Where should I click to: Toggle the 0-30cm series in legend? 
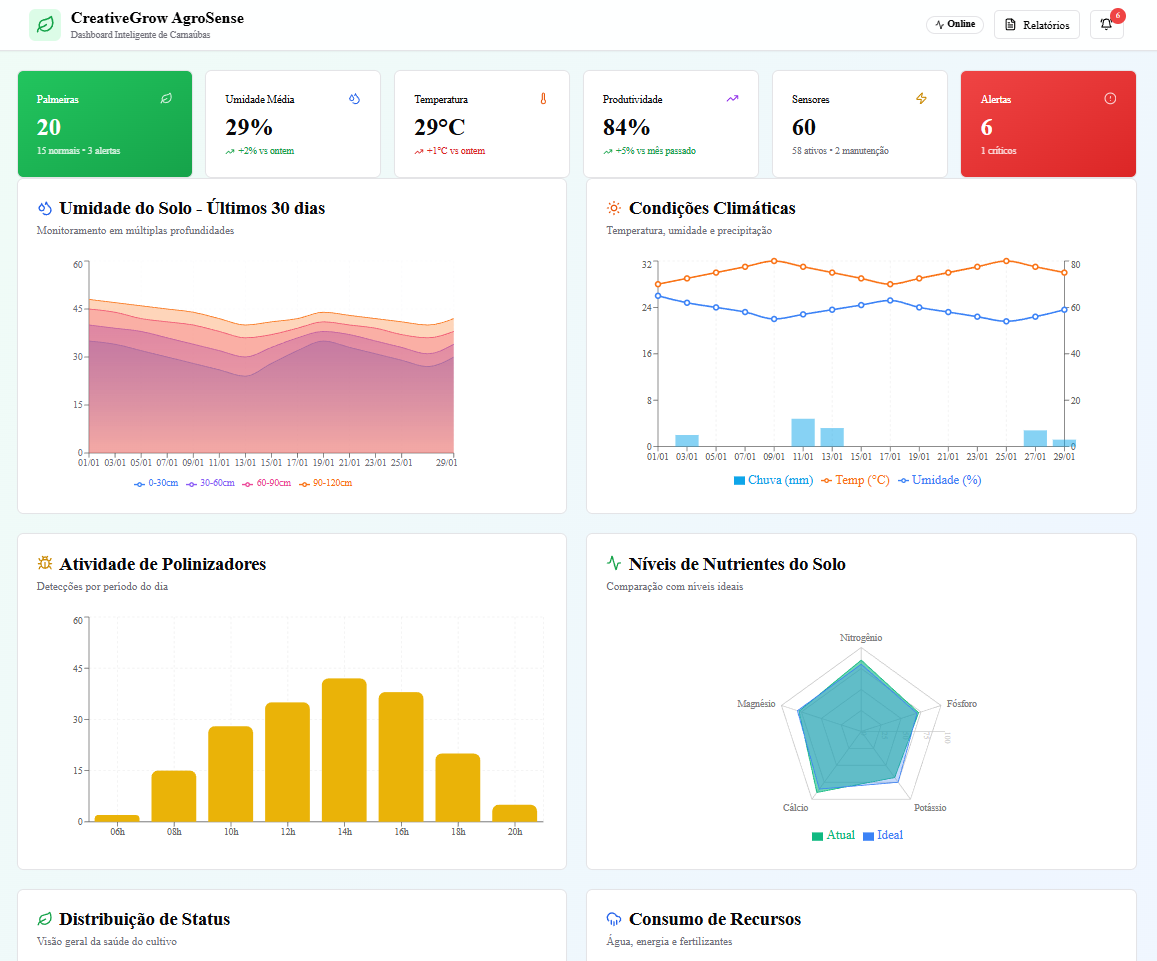tap(156, 483)
